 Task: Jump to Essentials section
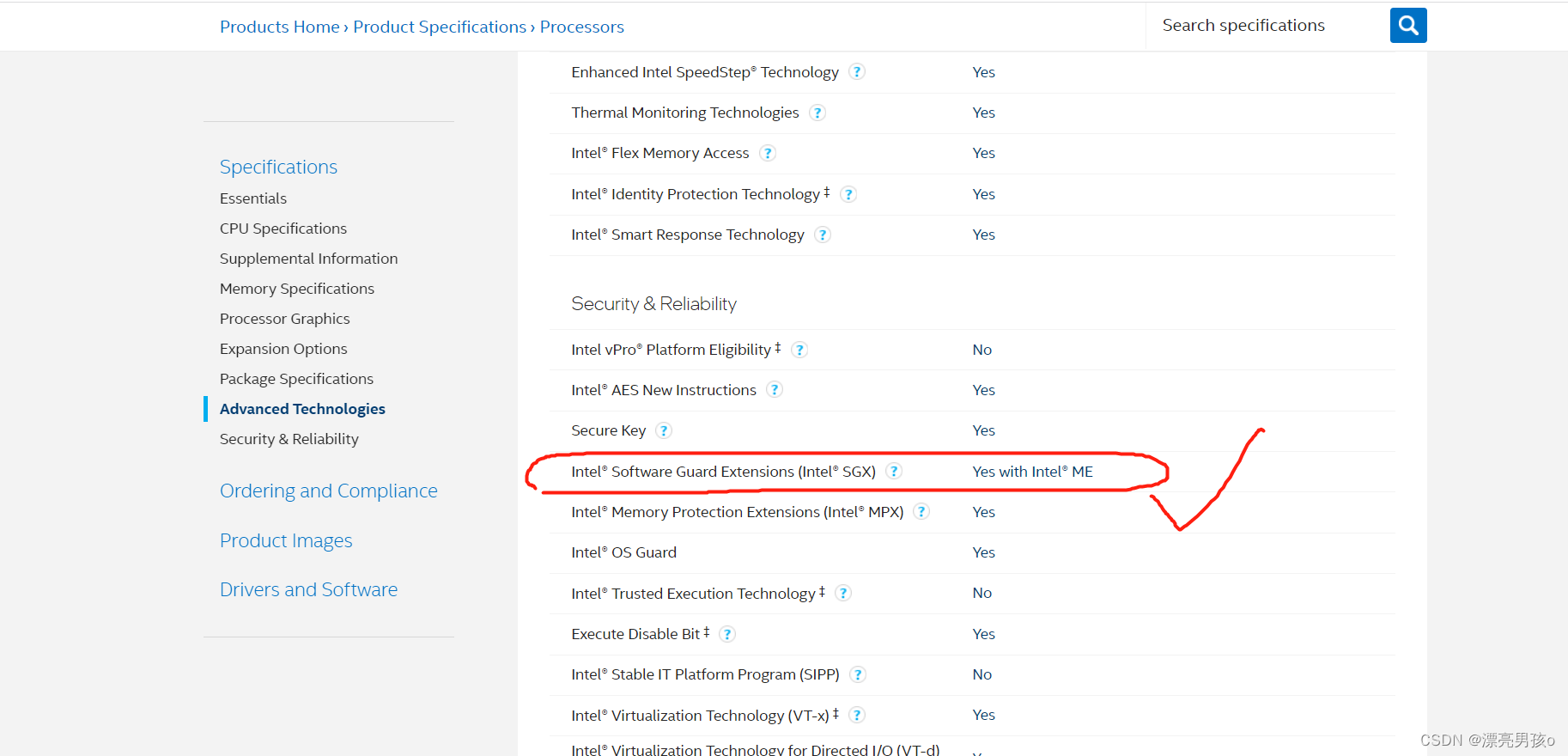point(253,198)
